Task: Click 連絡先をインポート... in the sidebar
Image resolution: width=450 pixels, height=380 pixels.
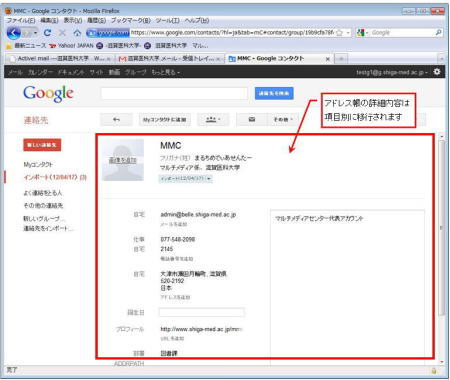Action: point(48,228)
